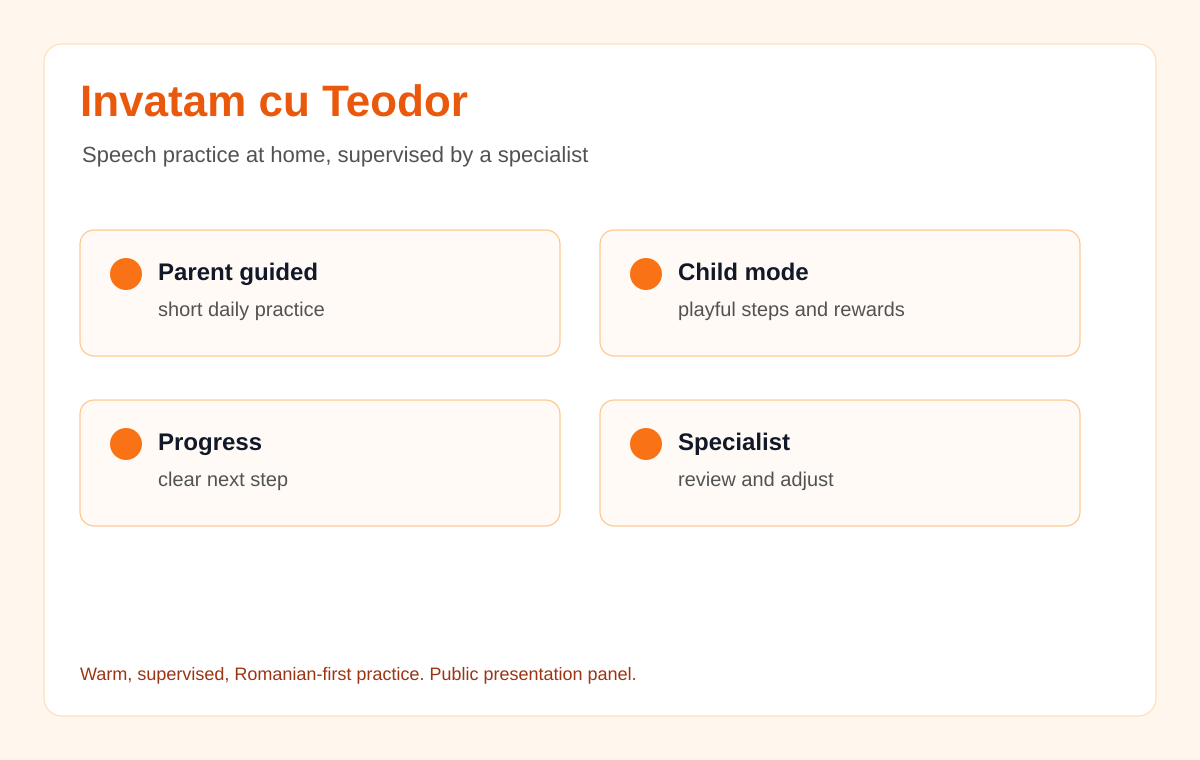Click the short daily practice description
Viewport: 1200px width, 760px height.
(x=241, y=310)
